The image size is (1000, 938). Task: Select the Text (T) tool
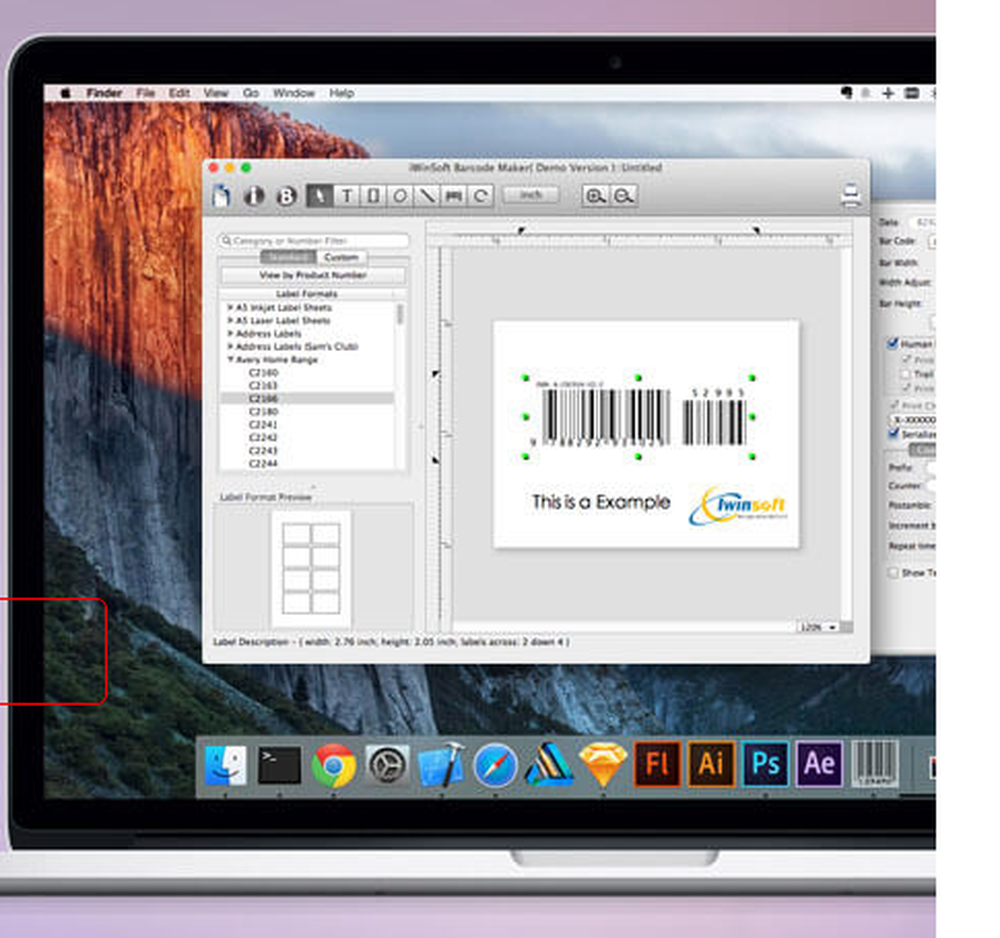click(346, 196)
